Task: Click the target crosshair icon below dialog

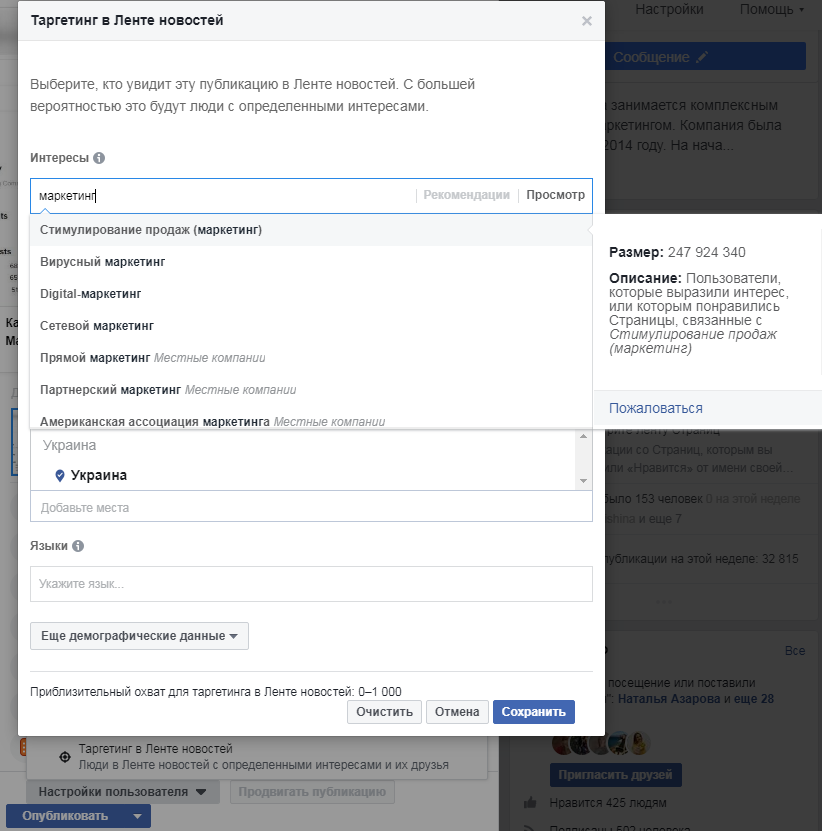Action: click(65, 757)
